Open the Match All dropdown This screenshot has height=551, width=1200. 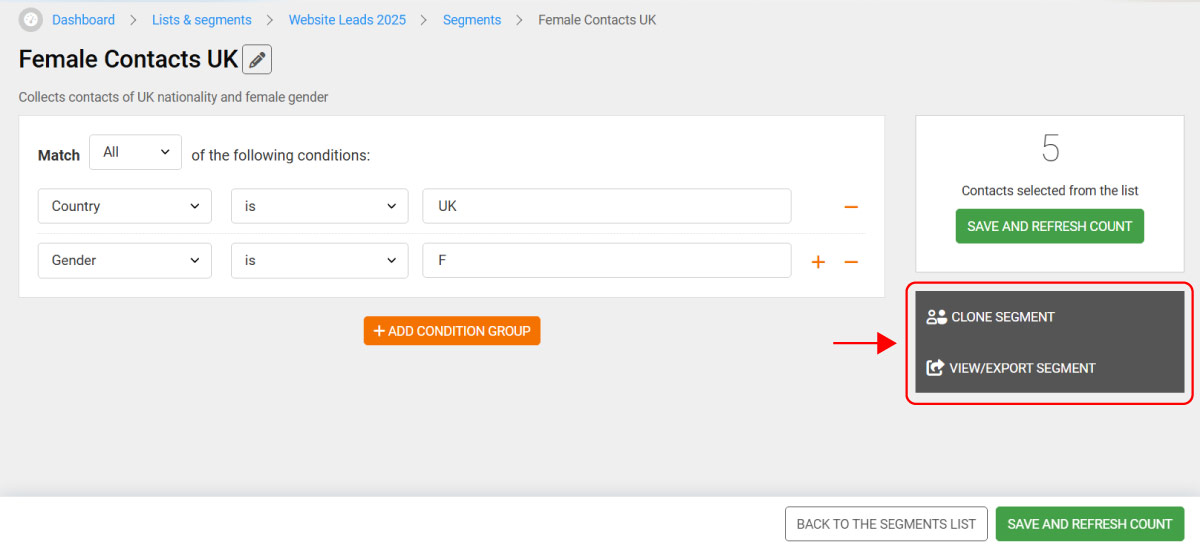point(136,153)
